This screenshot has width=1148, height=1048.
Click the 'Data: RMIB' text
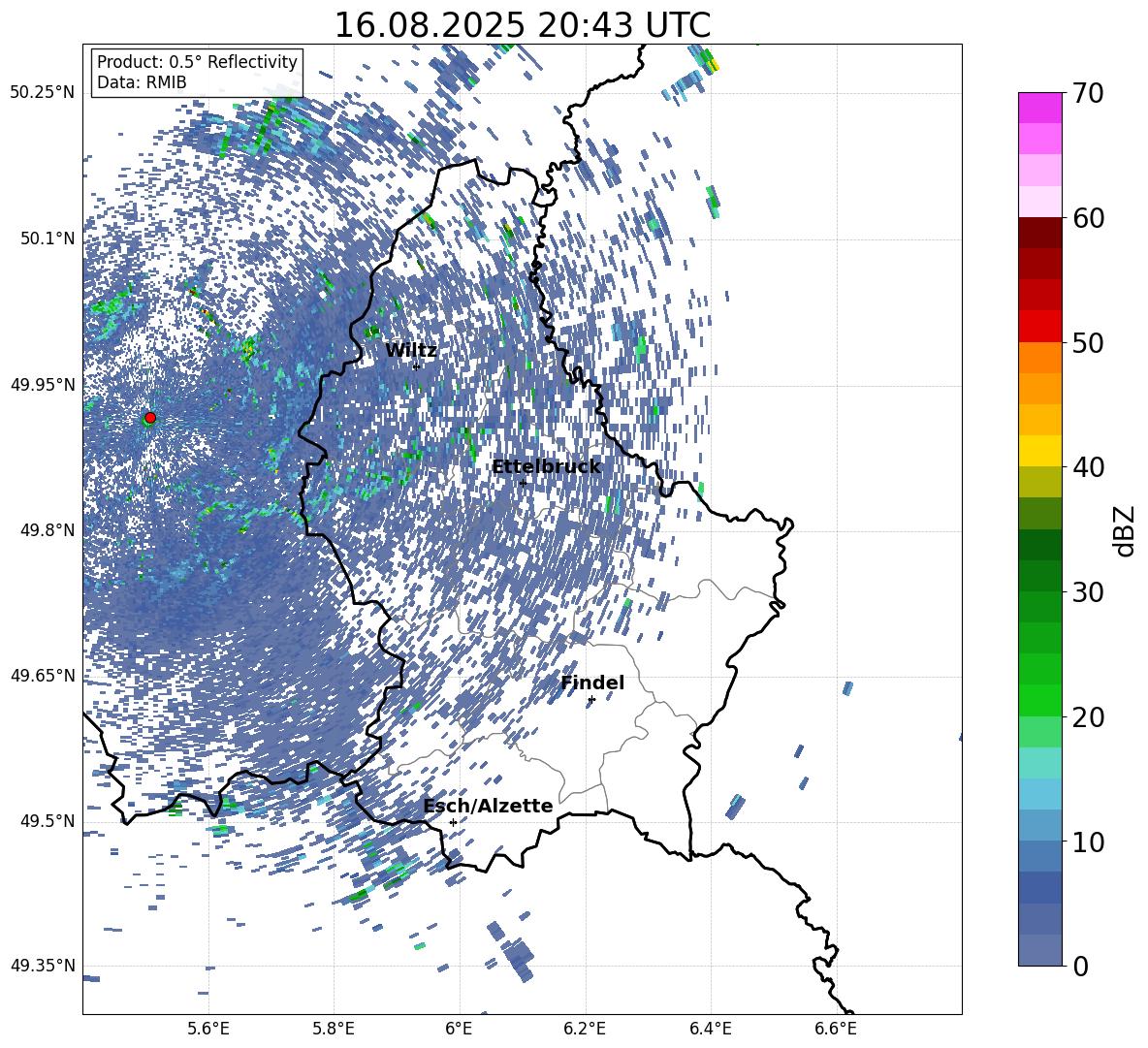pos(142,82)
